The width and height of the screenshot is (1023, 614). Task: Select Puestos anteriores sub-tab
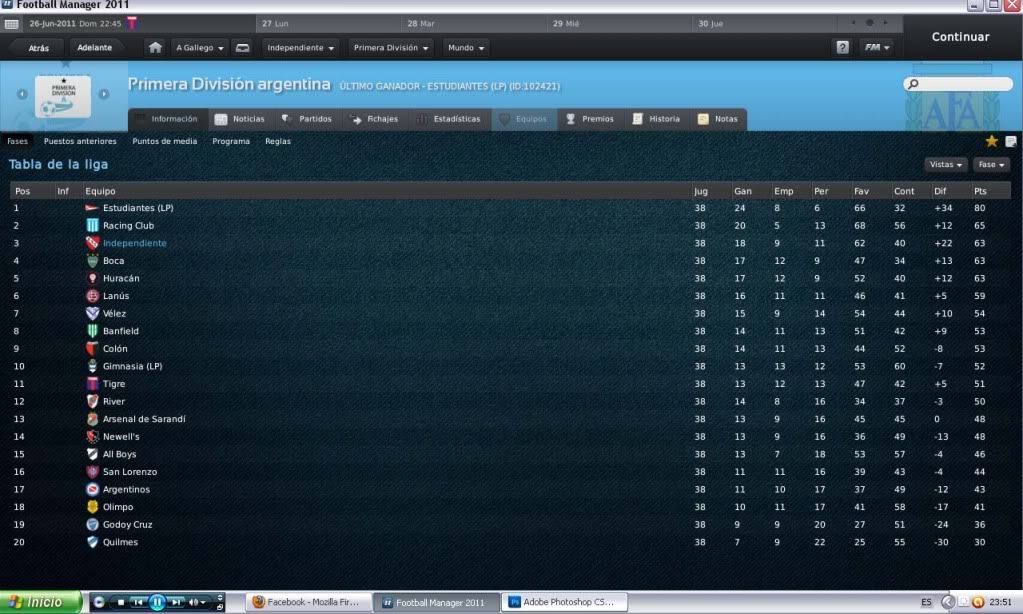pos(80,142)
